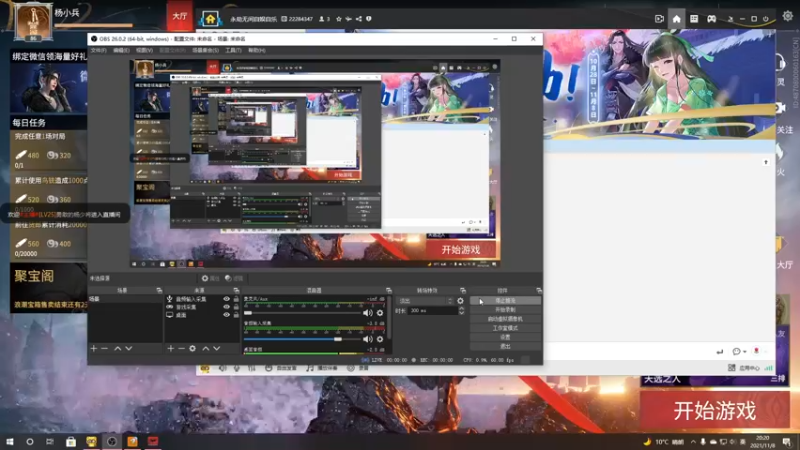This screenshot has width=800, height=450.
Task: Open transition properties gear in scene transitions
Action: tap(460, 301)
